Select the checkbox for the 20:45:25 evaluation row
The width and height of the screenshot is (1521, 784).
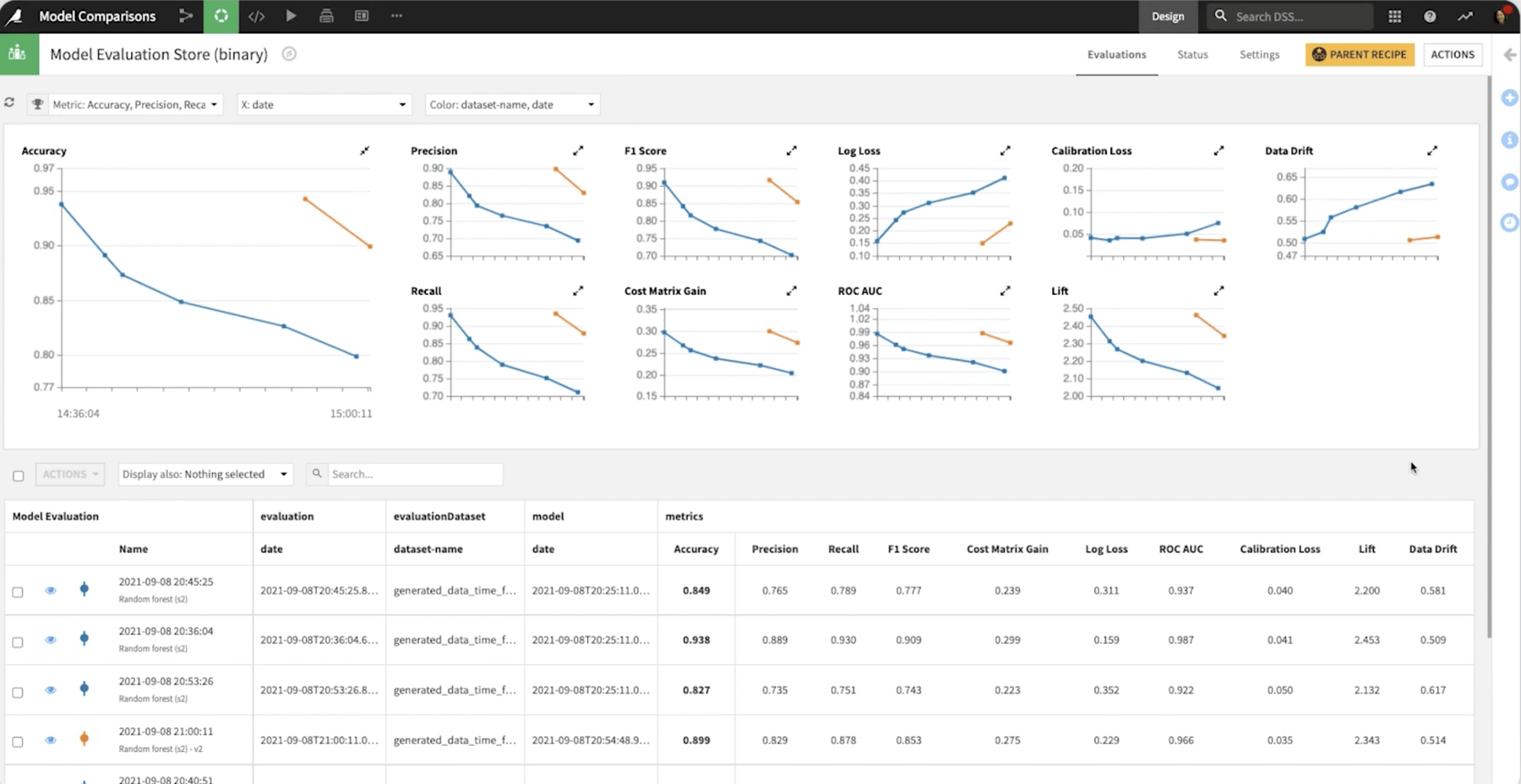point(18,591)
